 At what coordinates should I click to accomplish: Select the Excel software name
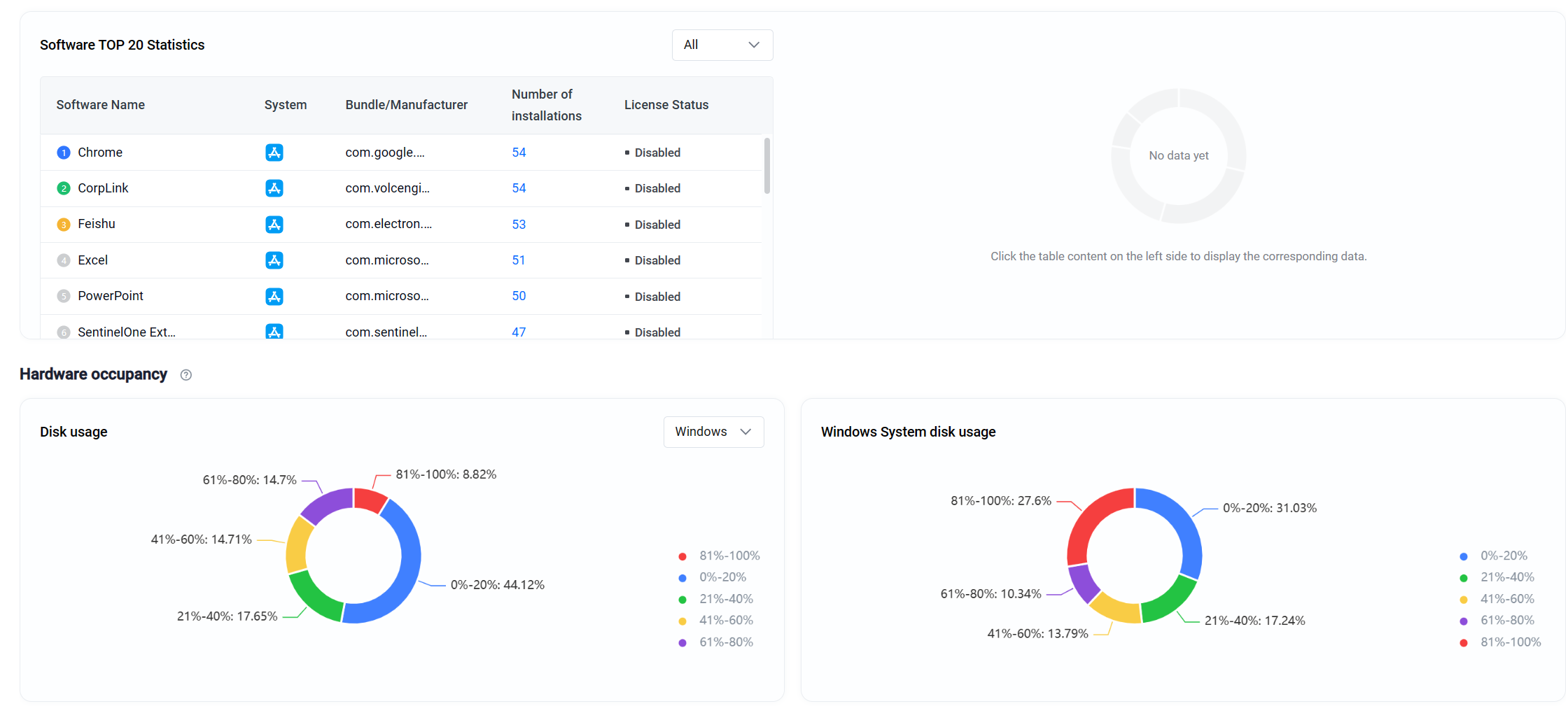(x=92, y=260)
